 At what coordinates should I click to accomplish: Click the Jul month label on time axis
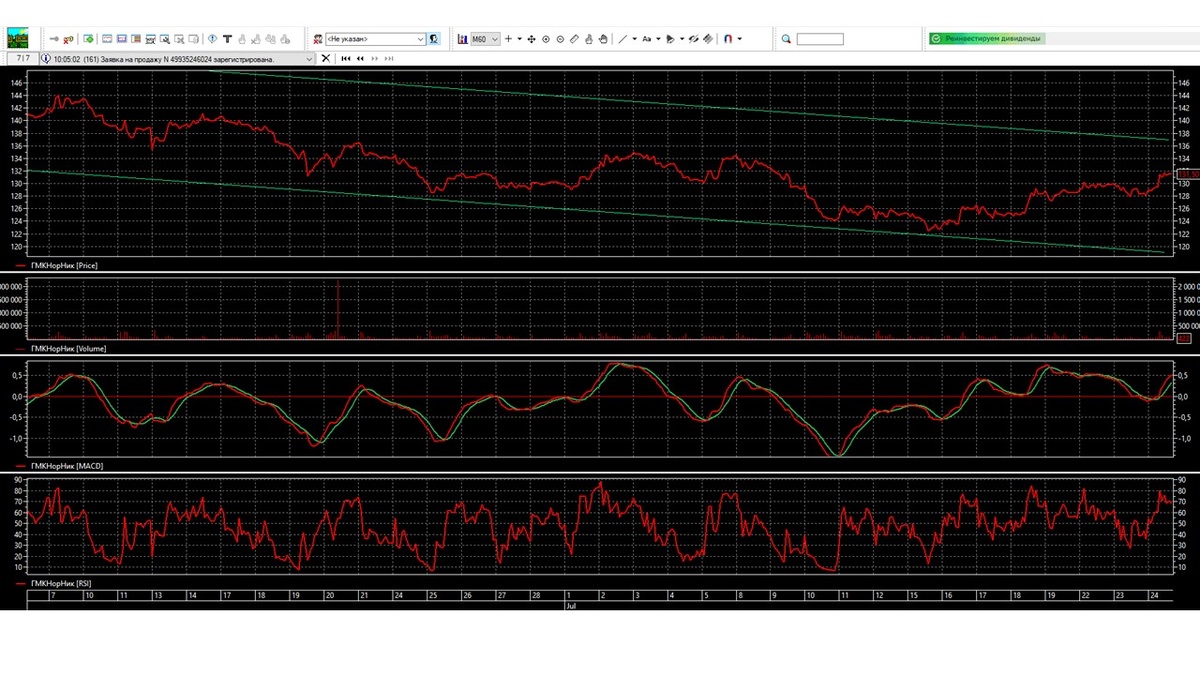571,606
